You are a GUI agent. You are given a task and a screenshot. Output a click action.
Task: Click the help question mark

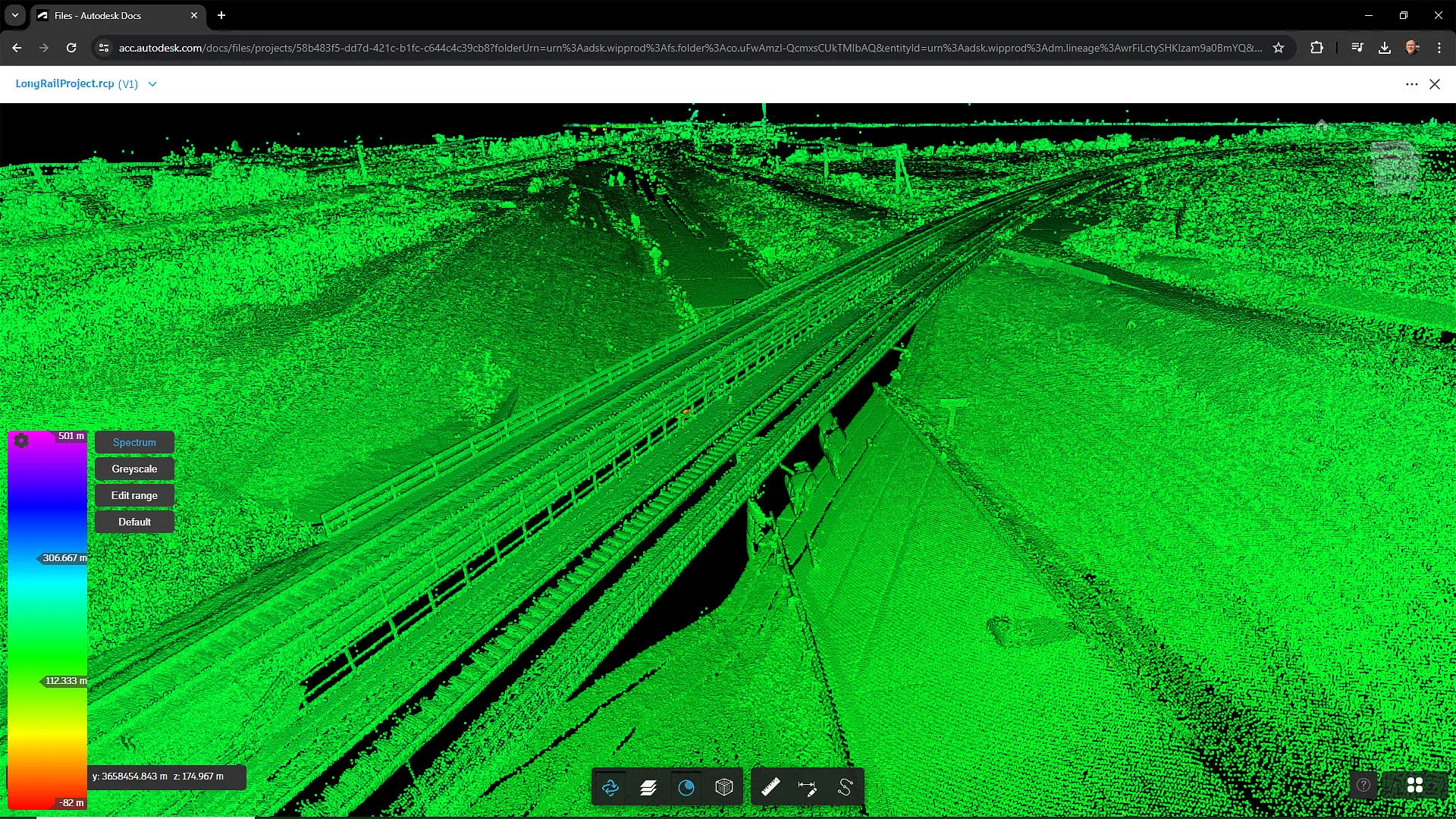click(1363, 785)
